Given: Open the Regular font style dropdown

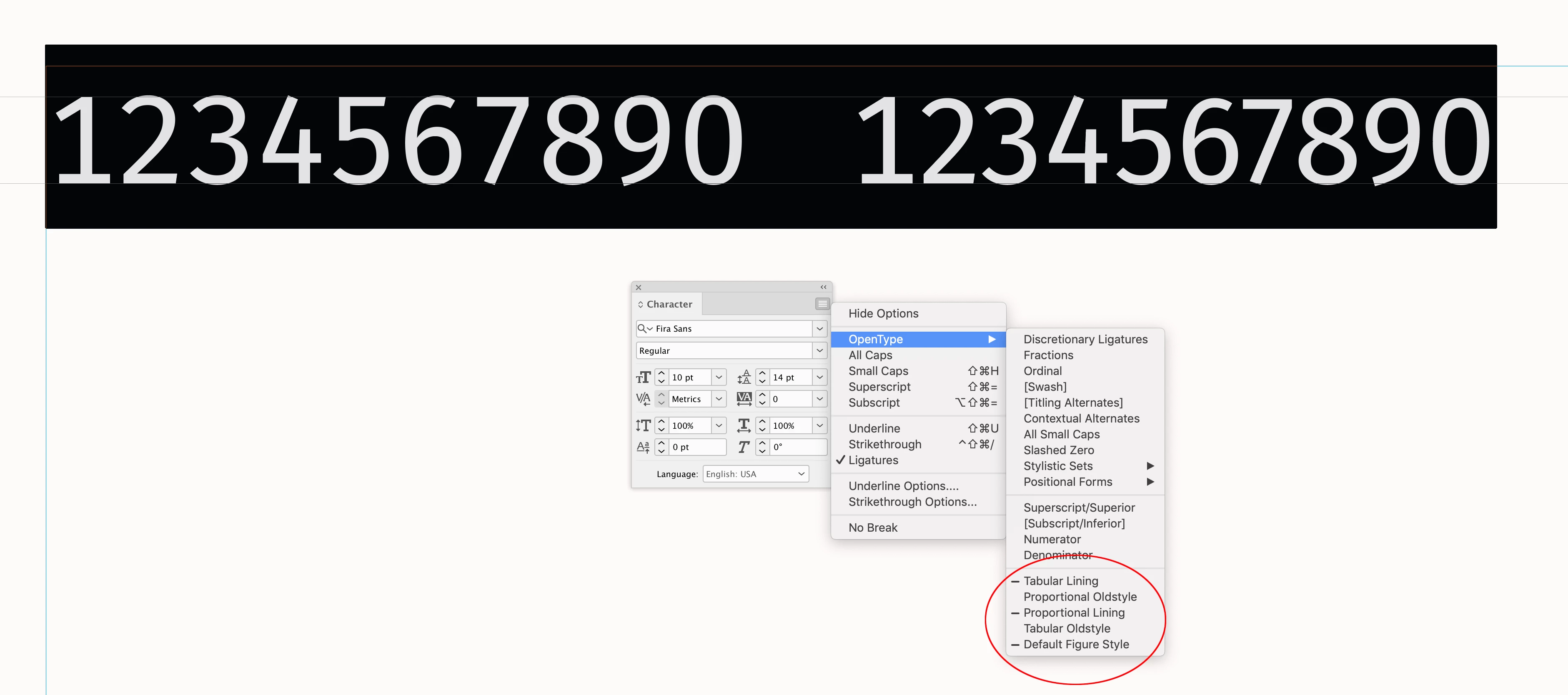Looking at the screenshot, I should pyautogui.click(x=819, y=350).
